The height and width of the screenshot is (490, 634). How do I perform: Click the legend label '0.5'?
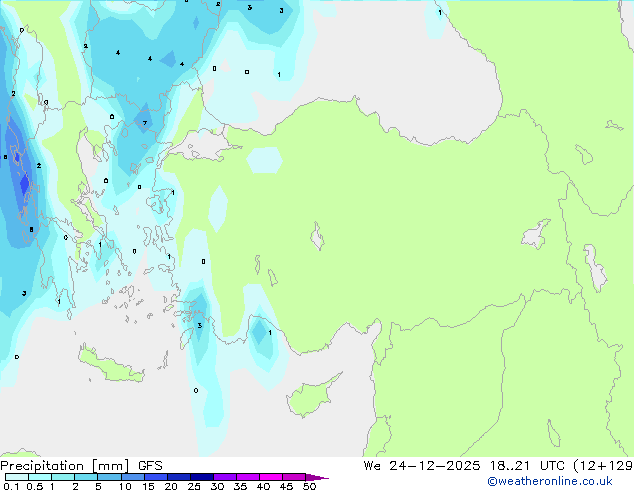tap(34, 486)
